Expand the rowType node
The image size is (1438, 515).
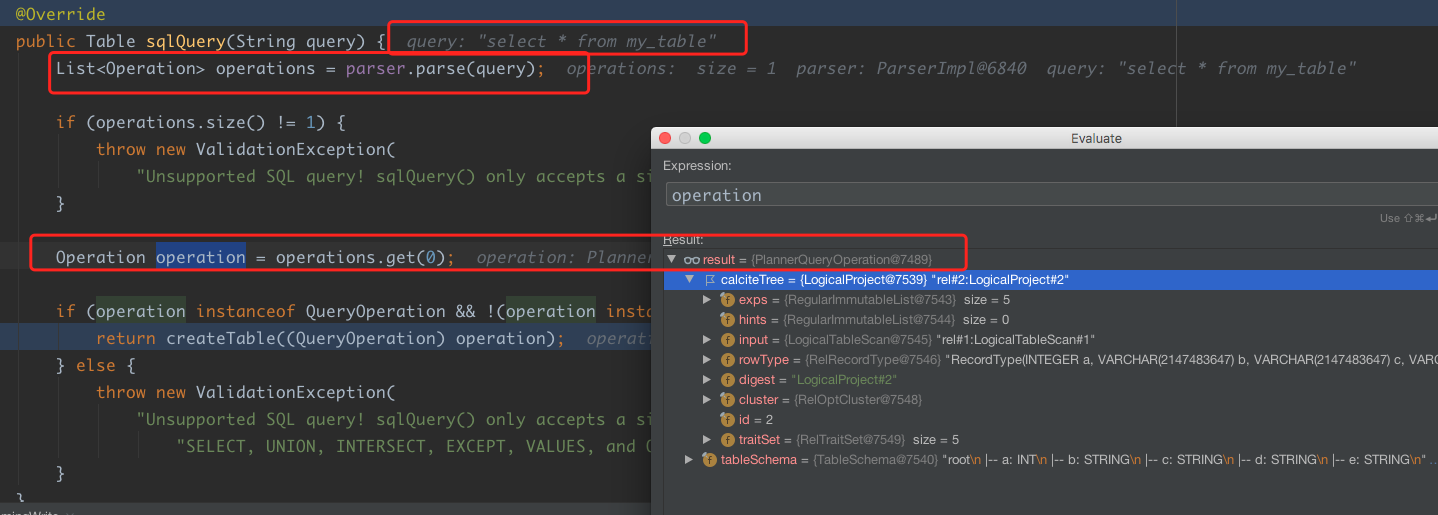pos(708,360)
